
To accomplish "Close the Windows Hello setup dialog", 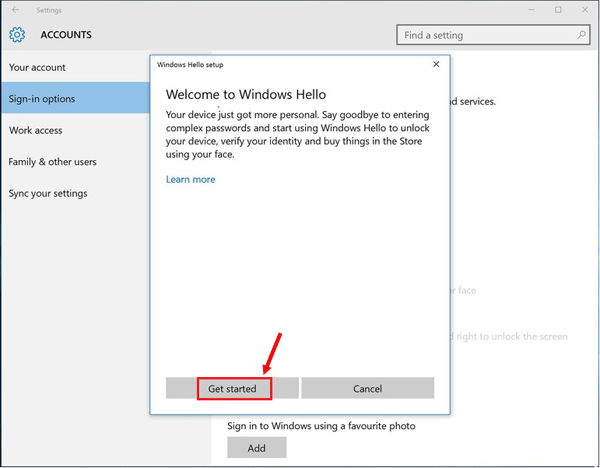I will pyautogui.click(x=436, y=64).
